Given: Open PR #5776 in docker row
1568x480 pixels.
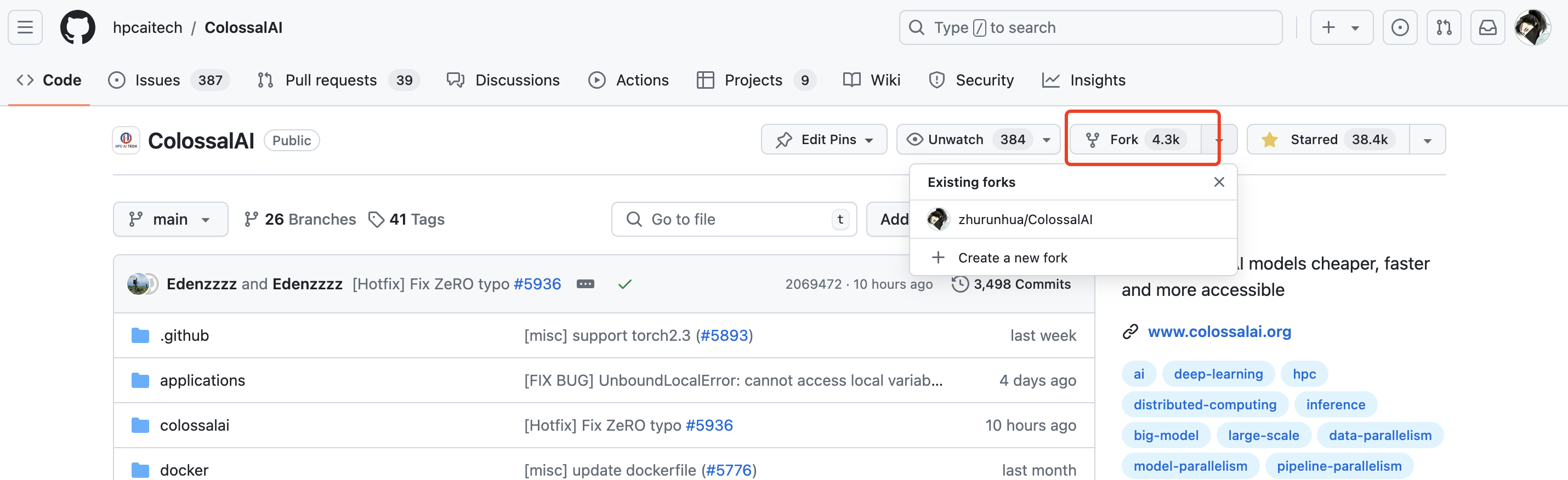Looking at the screenshot, I should pyautogui.click(x=729, y=470).
